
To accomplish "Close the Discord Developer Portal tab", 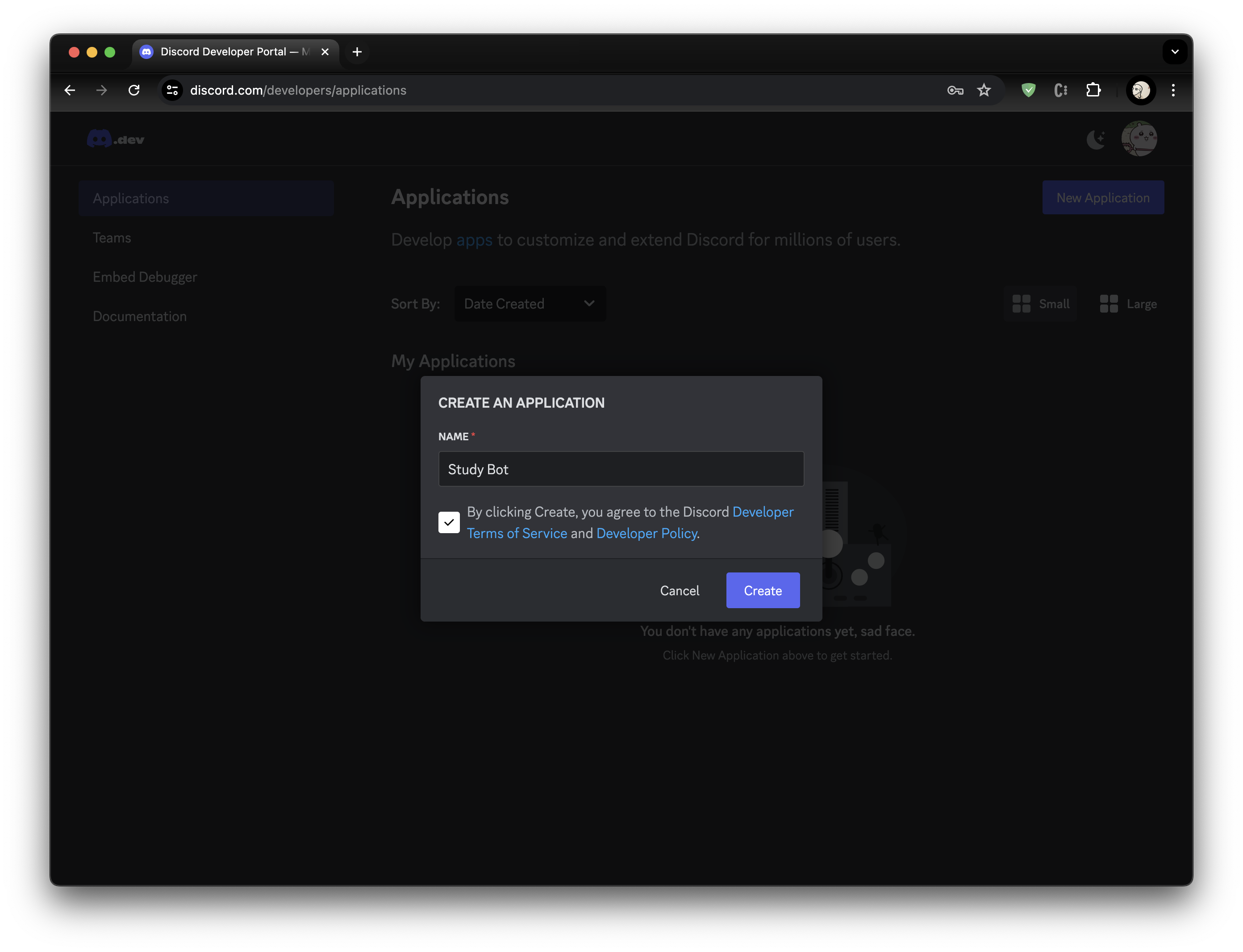I will pyautogui.click(x=325, y=52).
